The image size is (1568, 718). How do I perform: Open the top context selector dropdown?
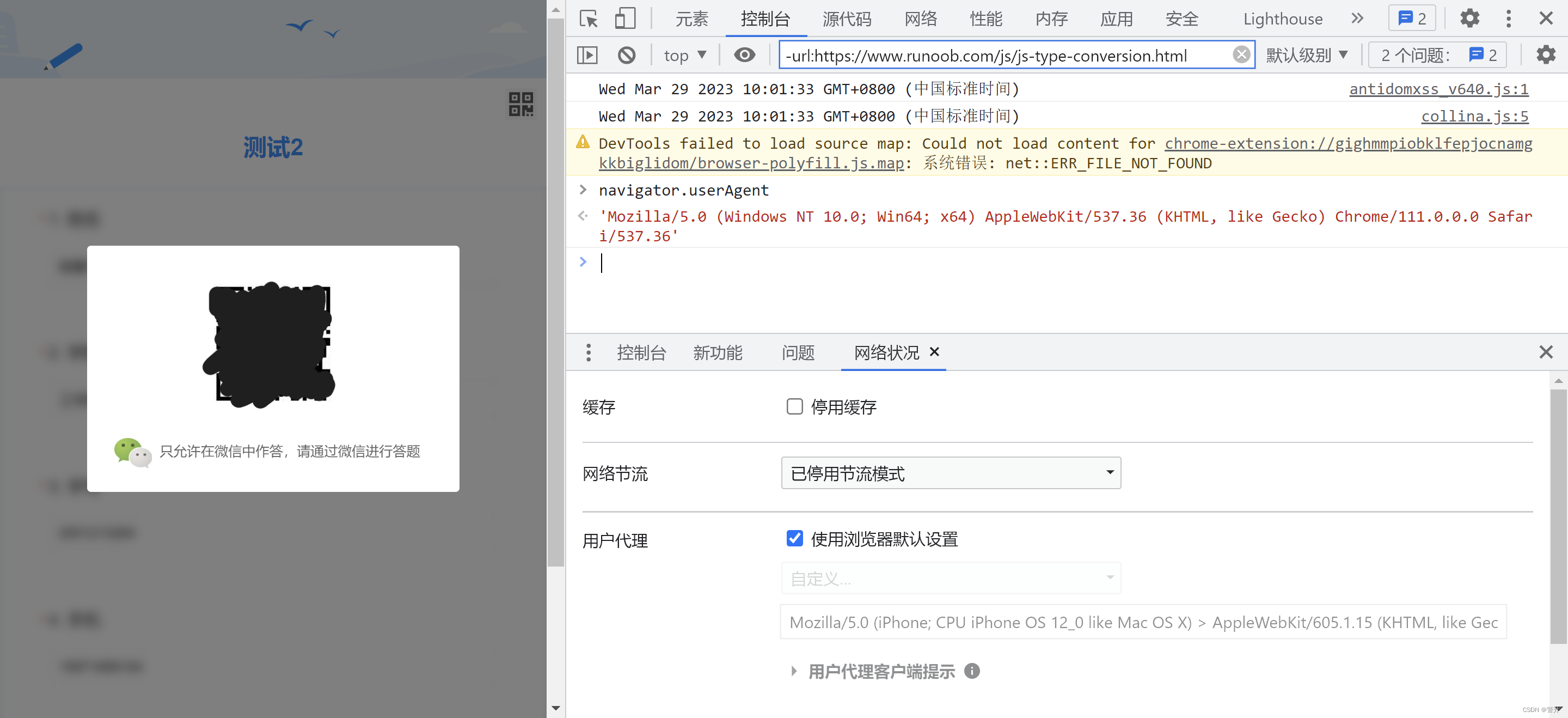(685, 56)
